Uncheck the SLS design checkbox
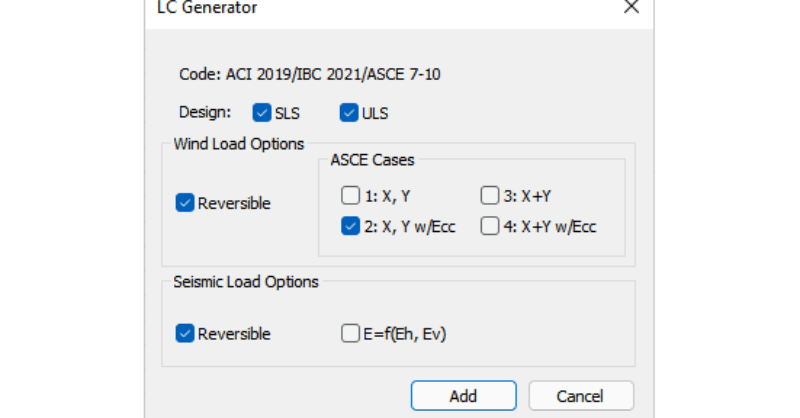 pyautogui.click(x=262, y=113)
